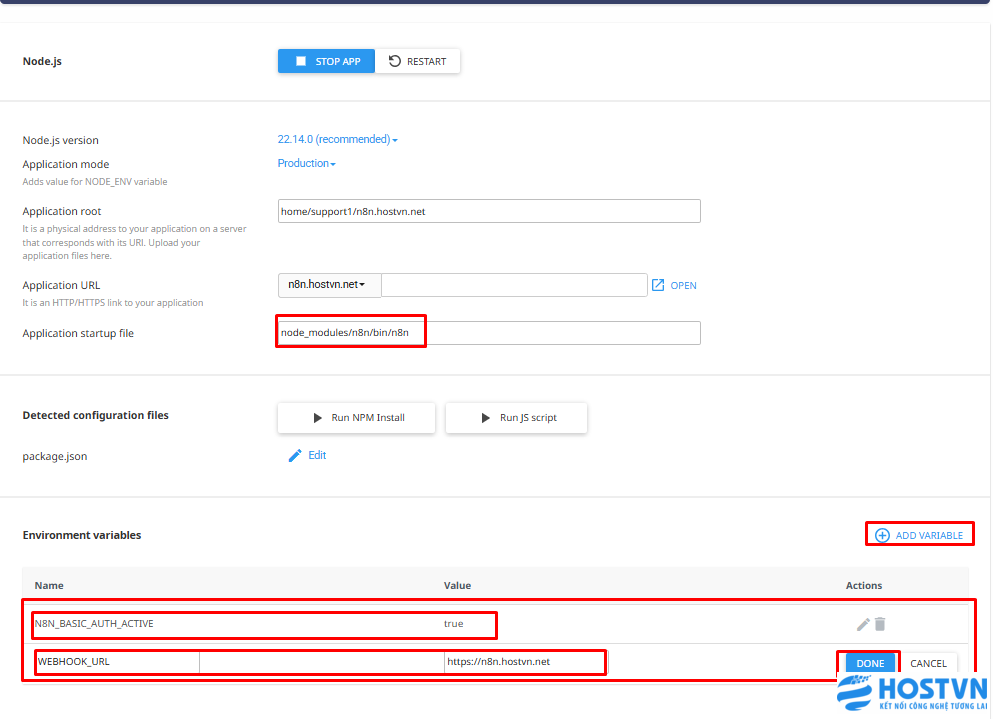Select the n8n.hostvn.net domain dropdown
This screenshot has width=993, height=719.
click(329, 285)
